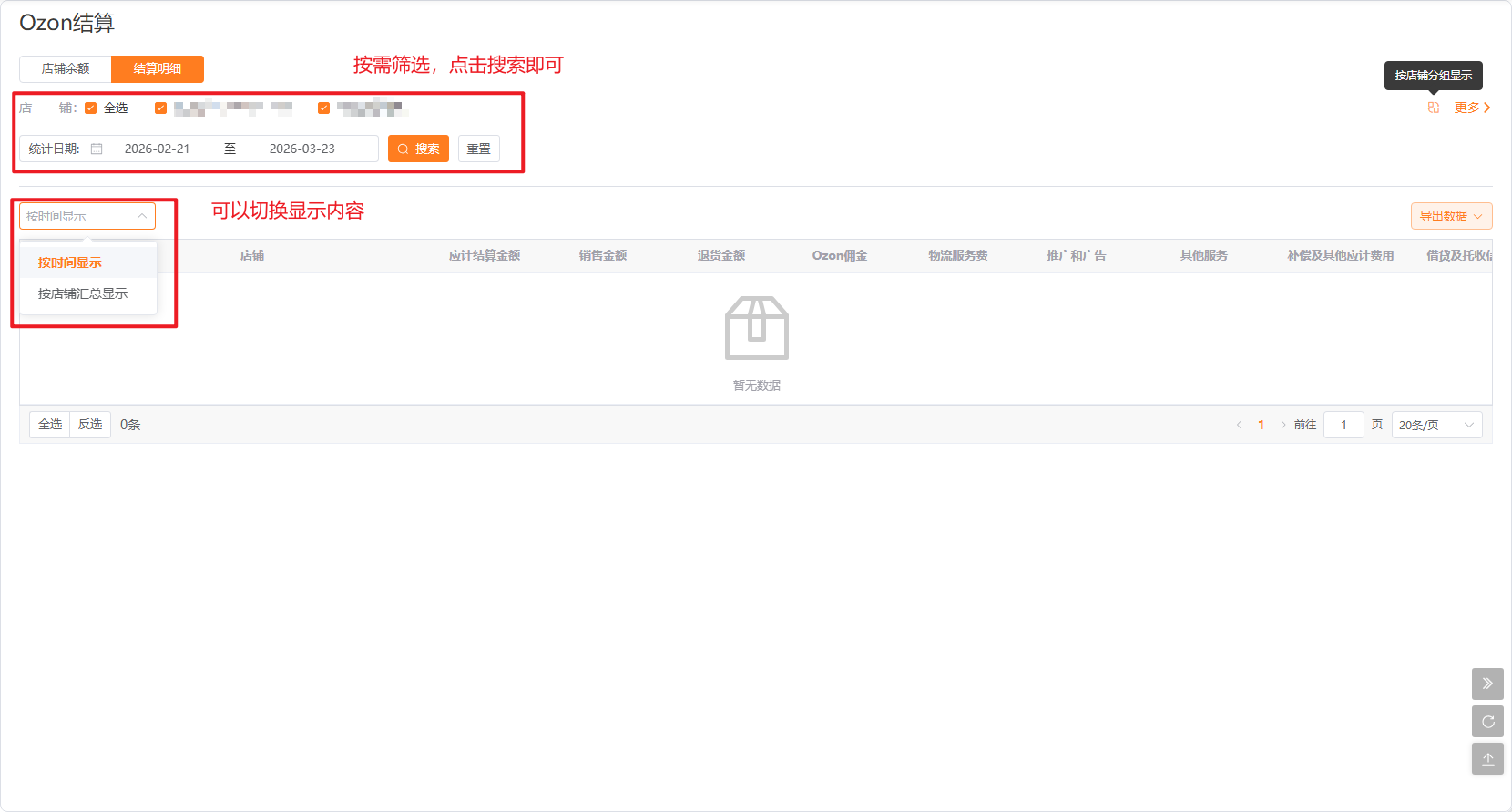Click the 重置 button
The width and height of the screenshot is (1512, 812).
(478, 149)
